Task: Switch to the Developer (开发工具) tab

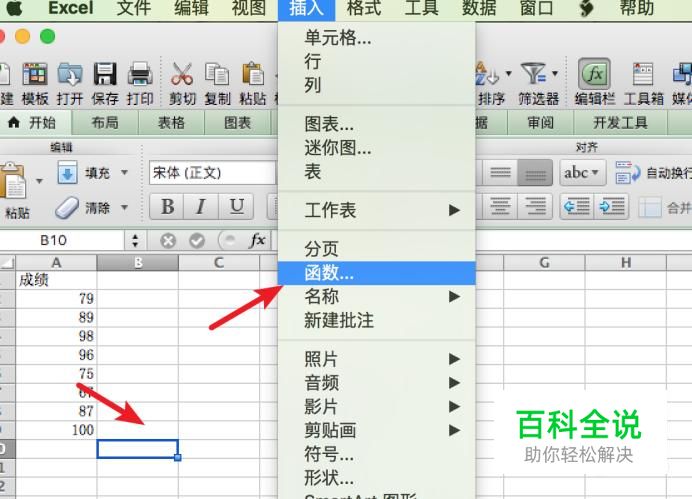Action: [x=620, y=123]
